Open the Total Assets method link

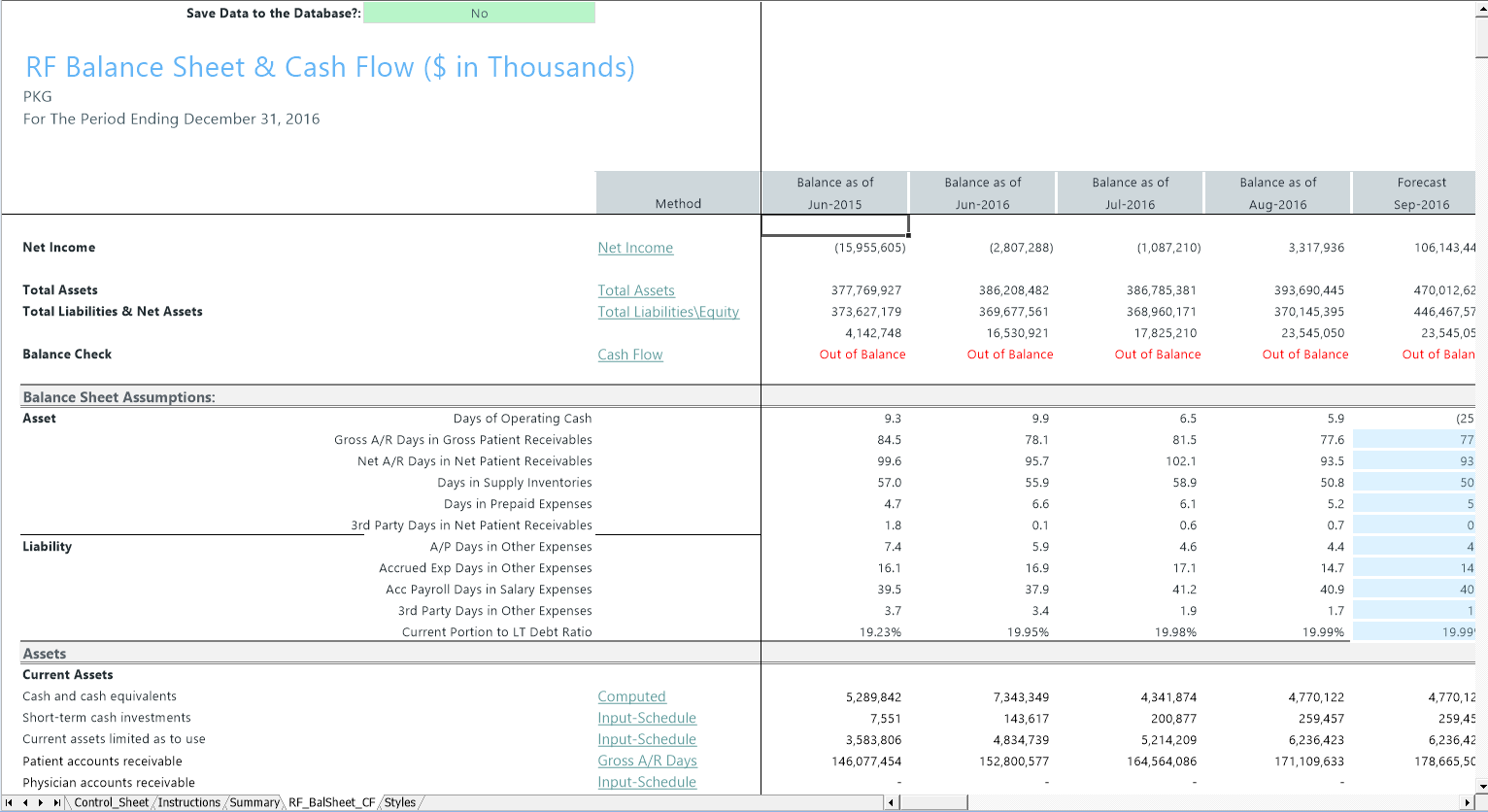point(636,290)
